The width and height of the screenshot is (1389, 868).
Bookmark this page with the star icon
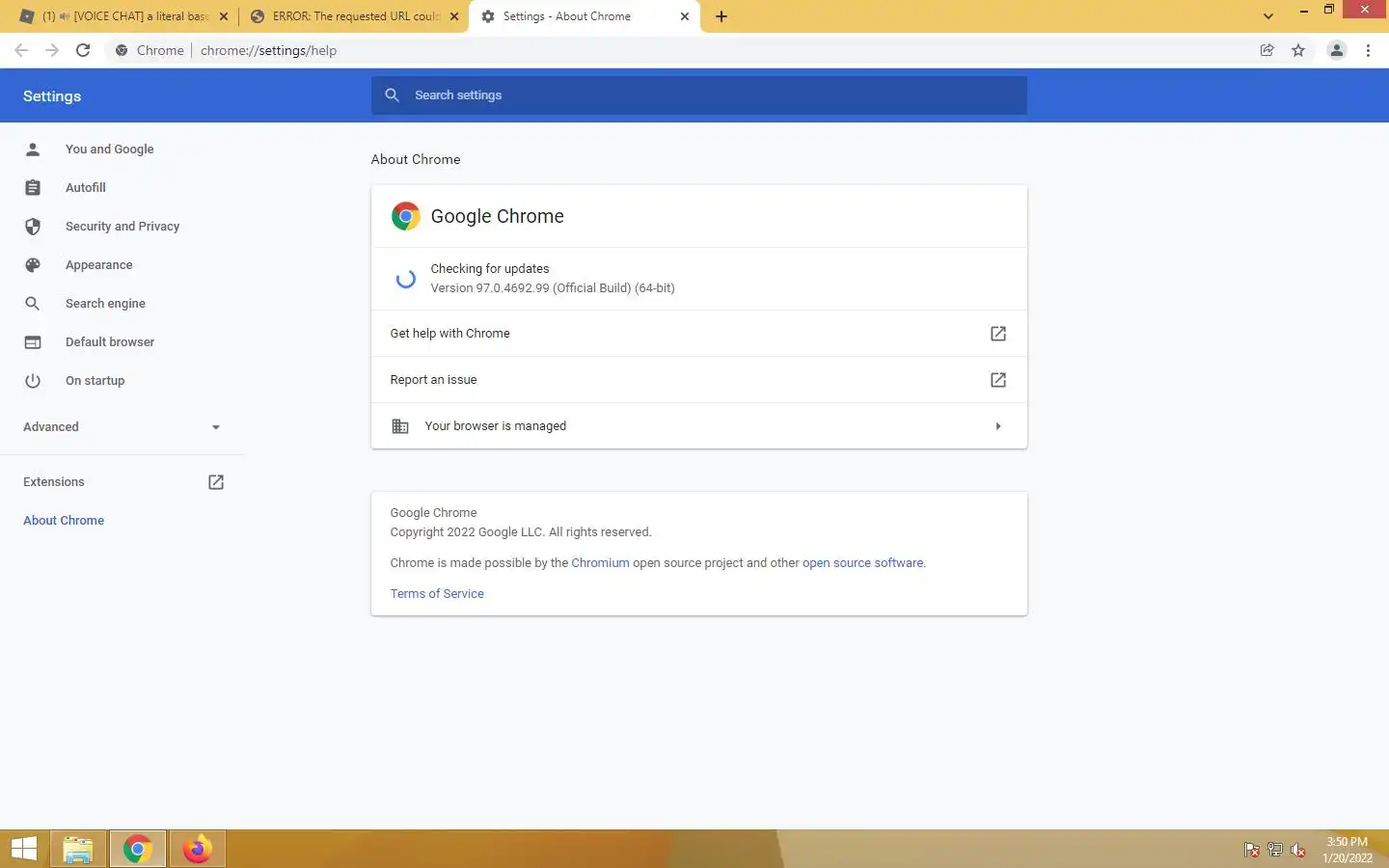[1298, 50]
